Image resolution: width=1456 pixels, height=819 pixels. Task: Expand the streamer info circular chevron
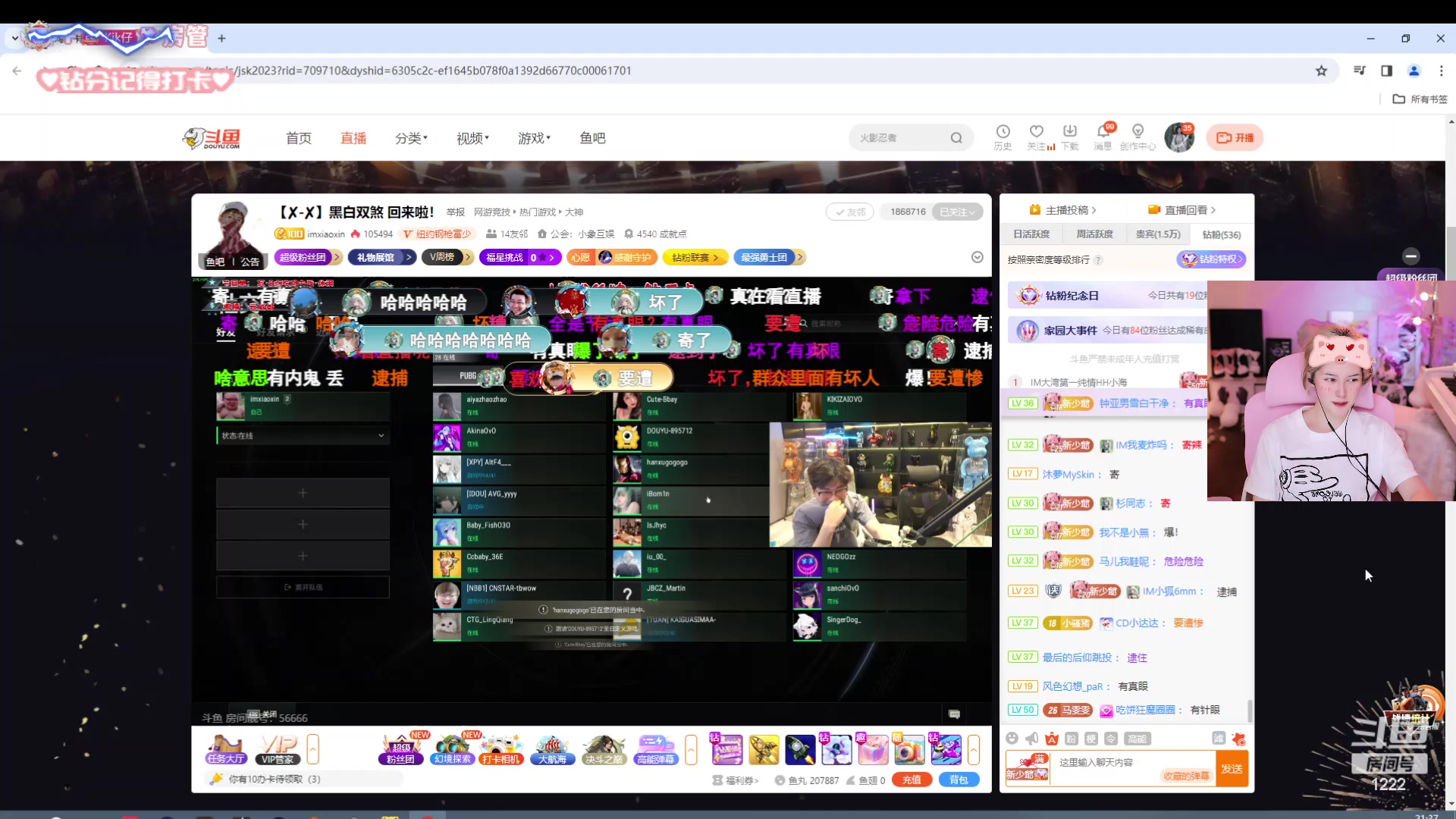[977, 257]
